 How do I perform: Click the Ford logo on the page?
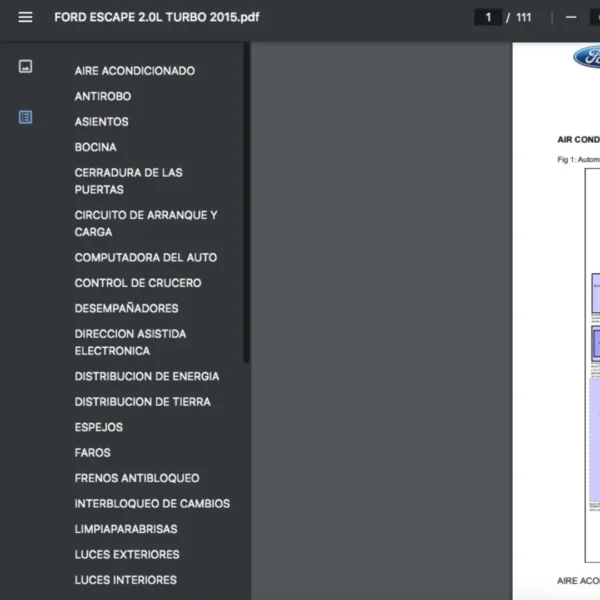(586, 57)
